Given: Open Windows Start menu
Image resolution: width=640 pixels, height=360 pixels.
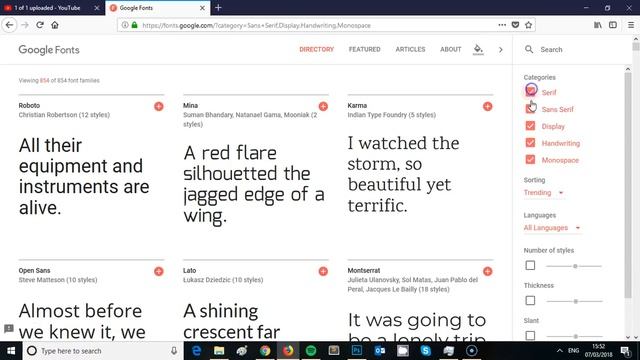Looking at the screenshot, I should pyautogui.click(x=11, y=351).
